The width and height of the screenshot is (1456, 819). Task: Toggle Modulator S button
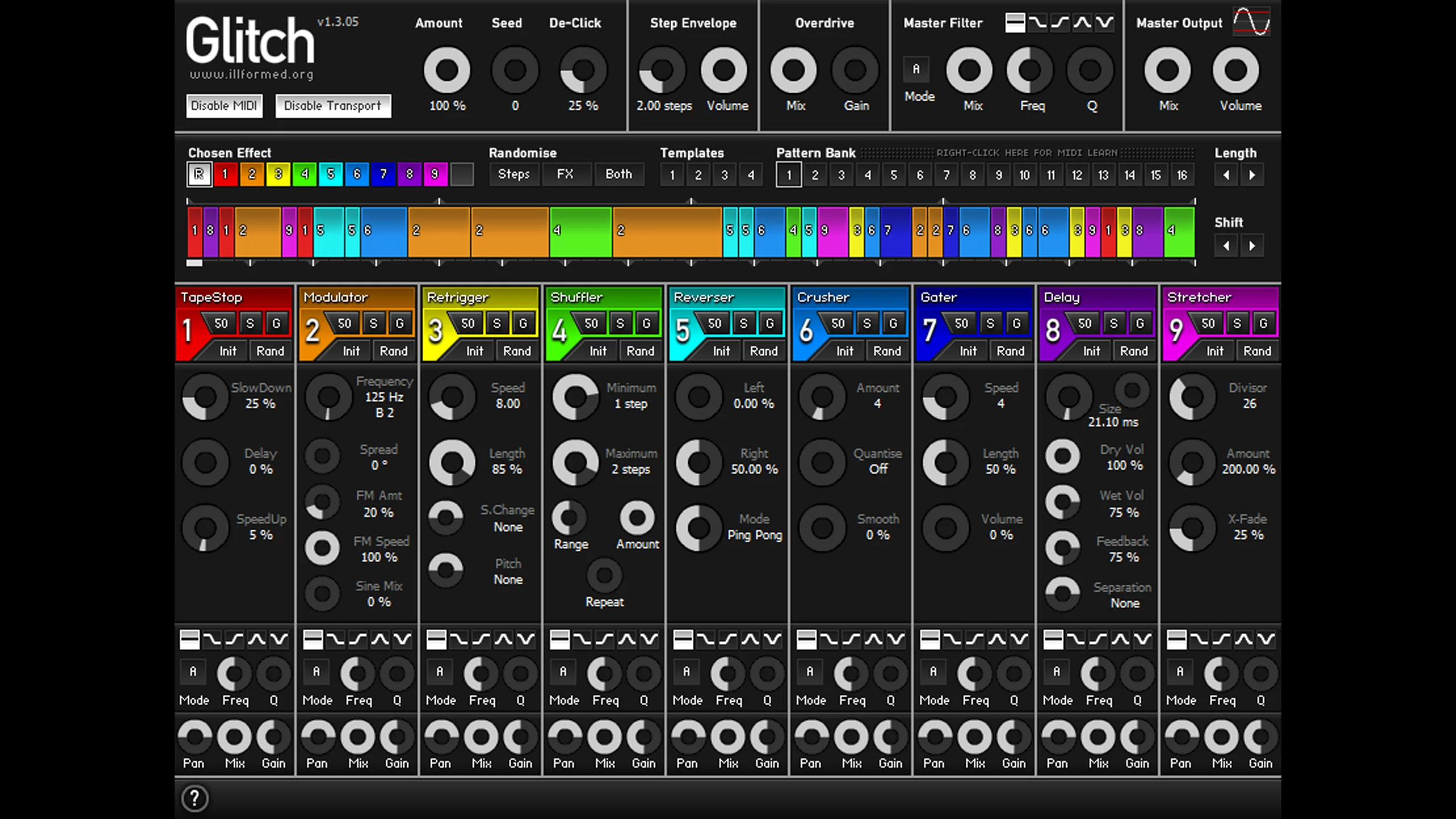pyautogui.click(x=374, y=323)
